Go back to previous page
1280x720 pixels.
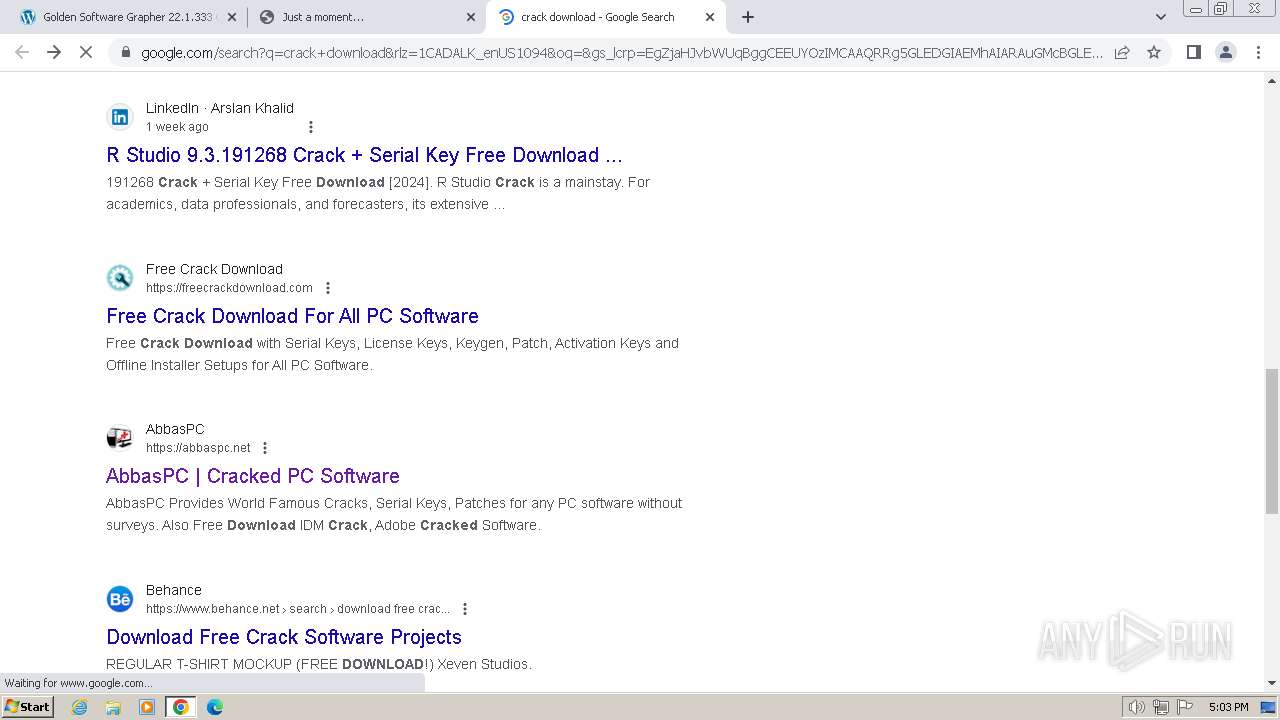pyautogui.click(x=22, y=52)
